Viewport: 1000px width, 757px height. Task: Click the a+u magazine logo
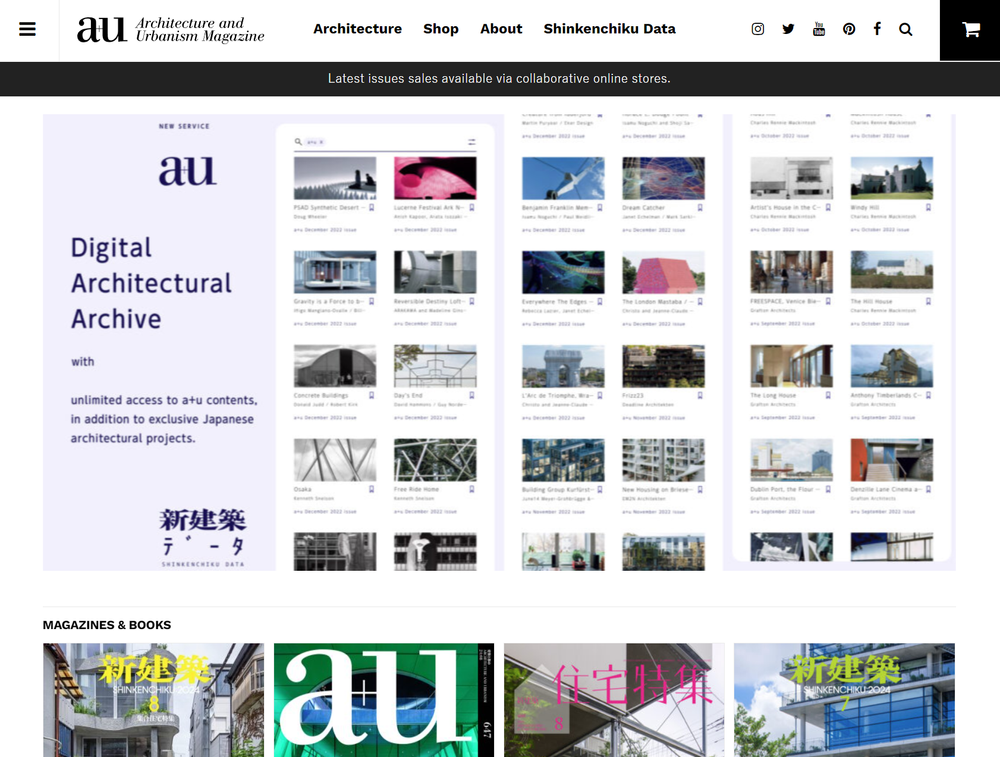pos(170,30)
